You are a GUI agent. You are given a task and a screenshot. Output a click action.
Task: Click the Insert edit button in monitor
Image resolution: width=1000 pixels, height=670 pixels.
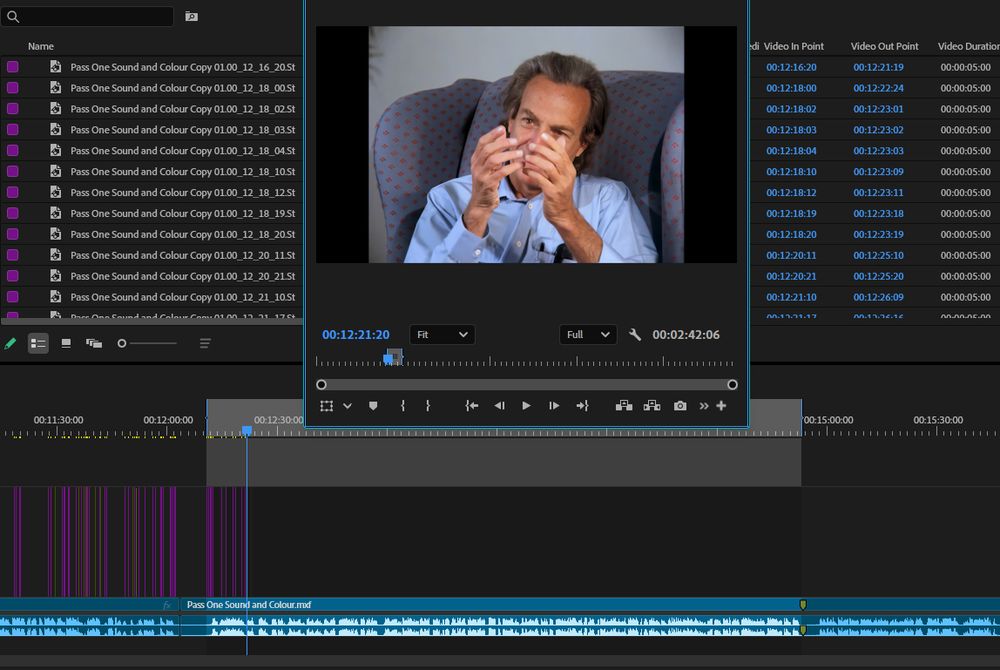[624, 406]
